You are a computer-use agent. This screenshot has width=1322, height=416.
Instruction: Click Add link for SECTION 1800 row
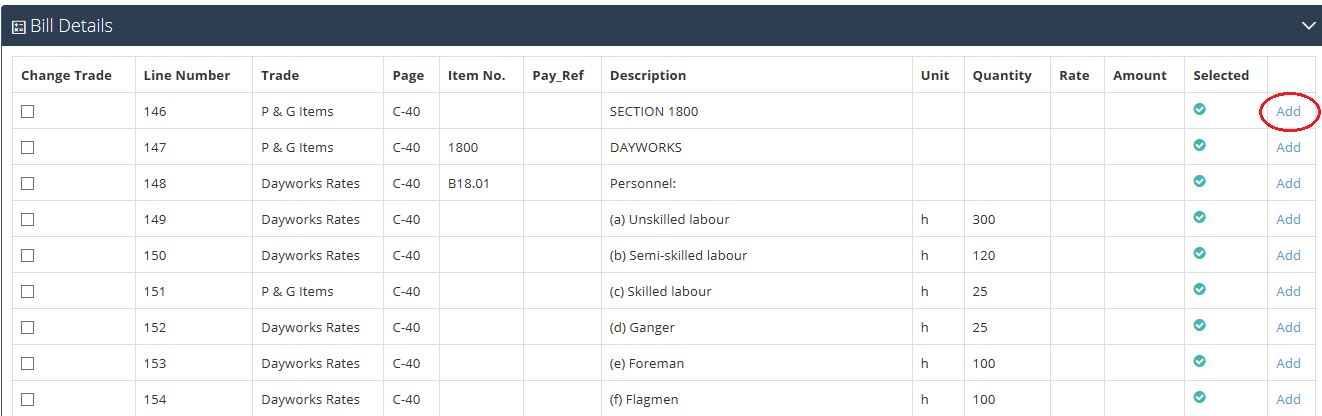click(1288, 111)
